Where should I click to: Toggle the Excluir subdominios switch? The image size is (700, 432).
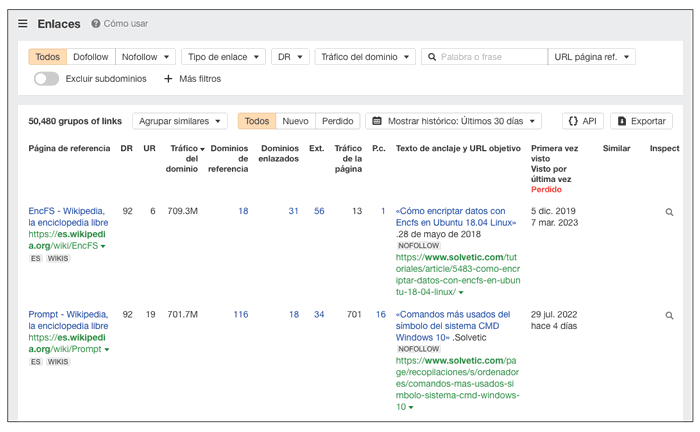pos(46,78)
